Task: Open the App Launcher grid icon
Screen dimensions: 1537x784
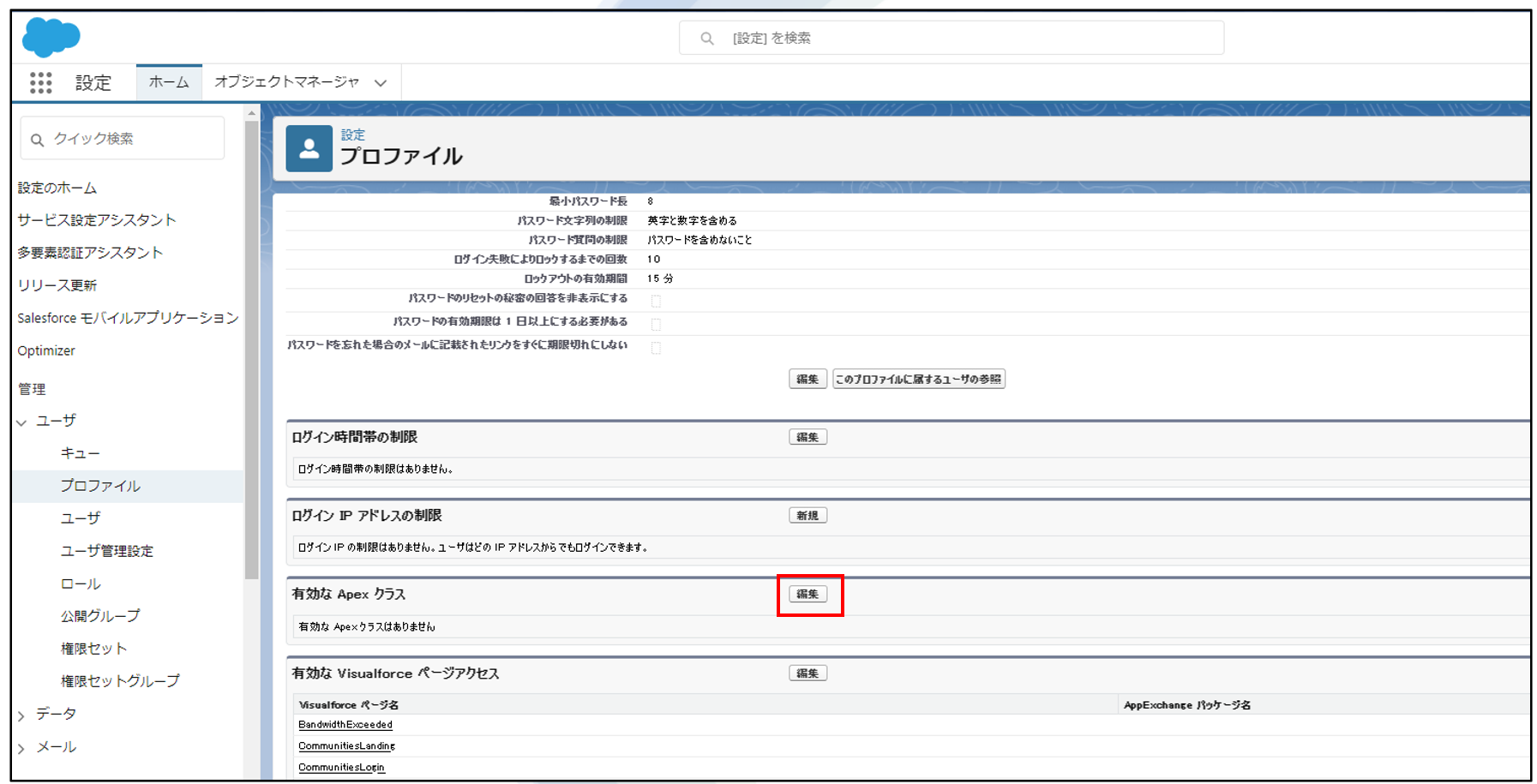Action: pos(40,82)
